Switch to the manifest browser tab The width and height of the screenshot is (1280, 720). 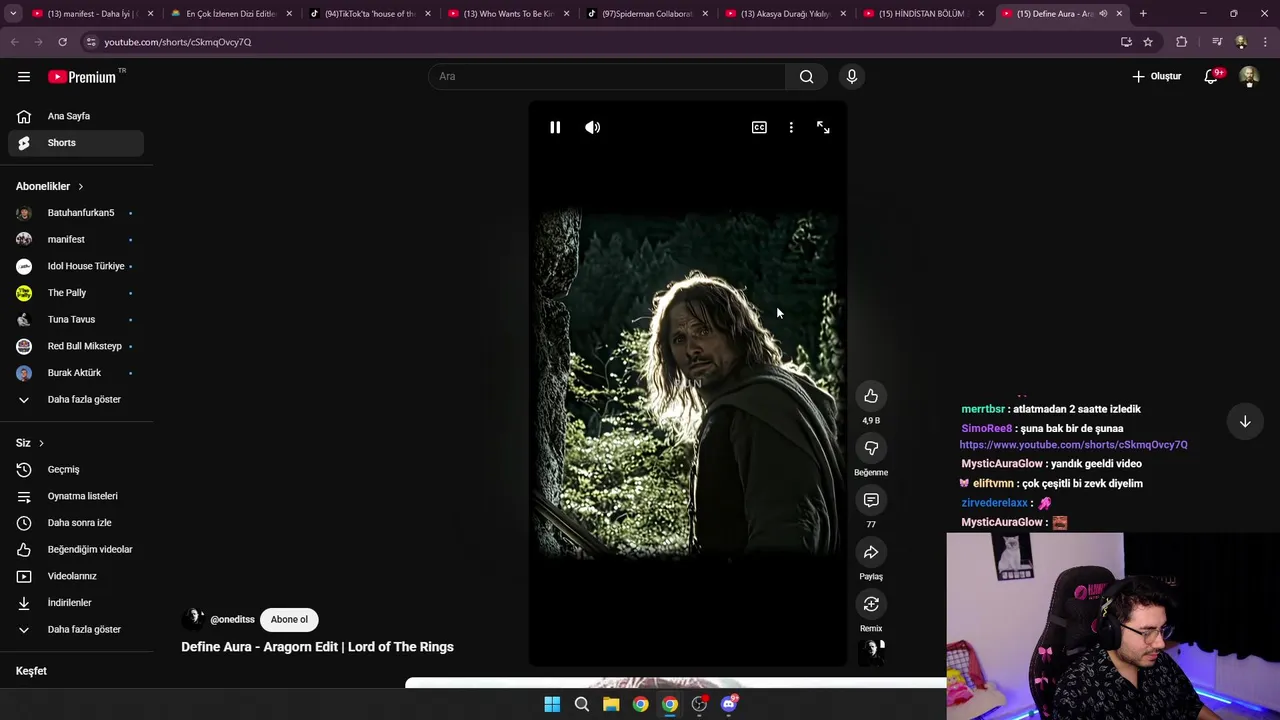[92, 14]
